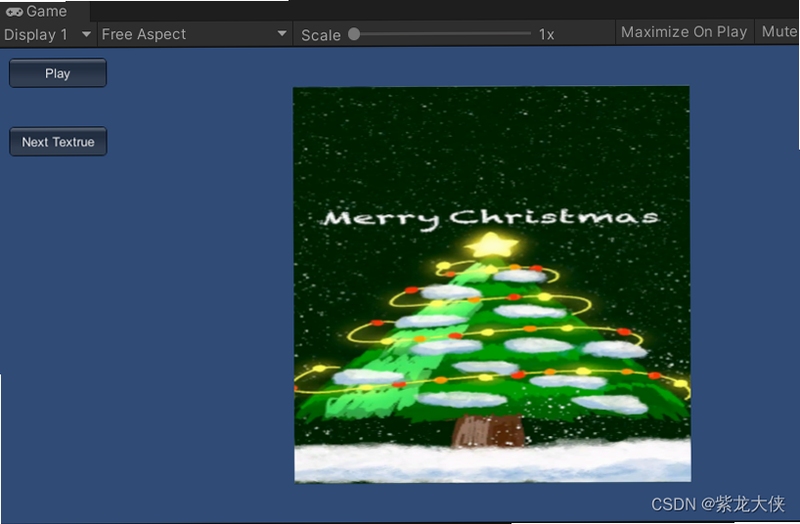Image resolution: width=800 pixels, height=524 pixels.
Task: Click the CSDN watermark text
Action: pyautogui.click(x=718, y=504)
